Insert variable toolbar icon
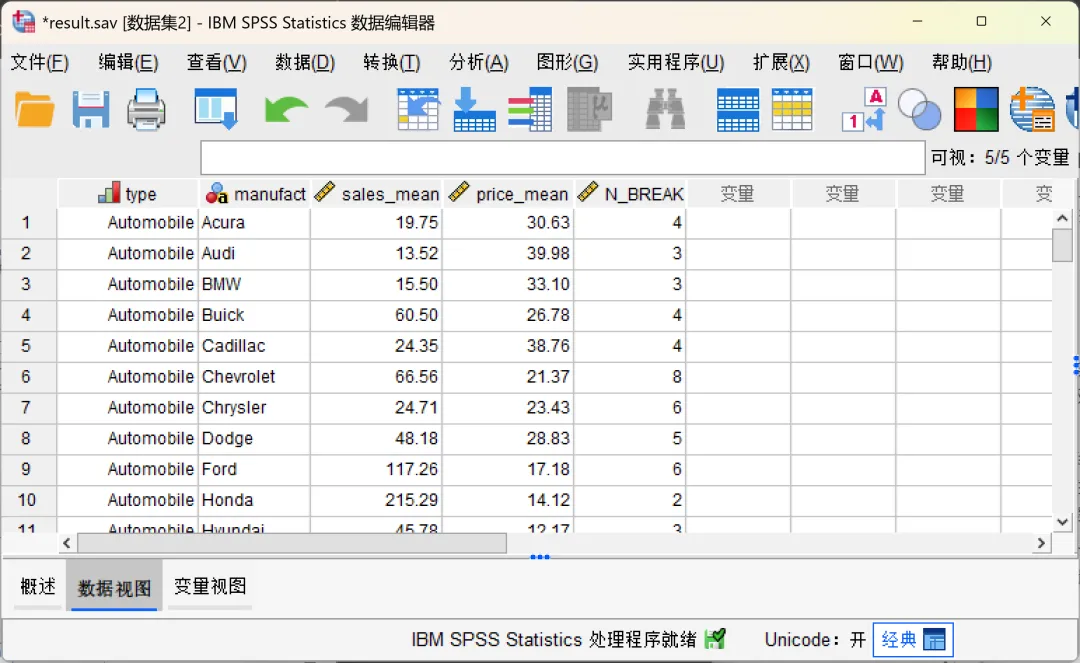The width and height of the screenshot is (1080, 663). [x=792, y=109]
